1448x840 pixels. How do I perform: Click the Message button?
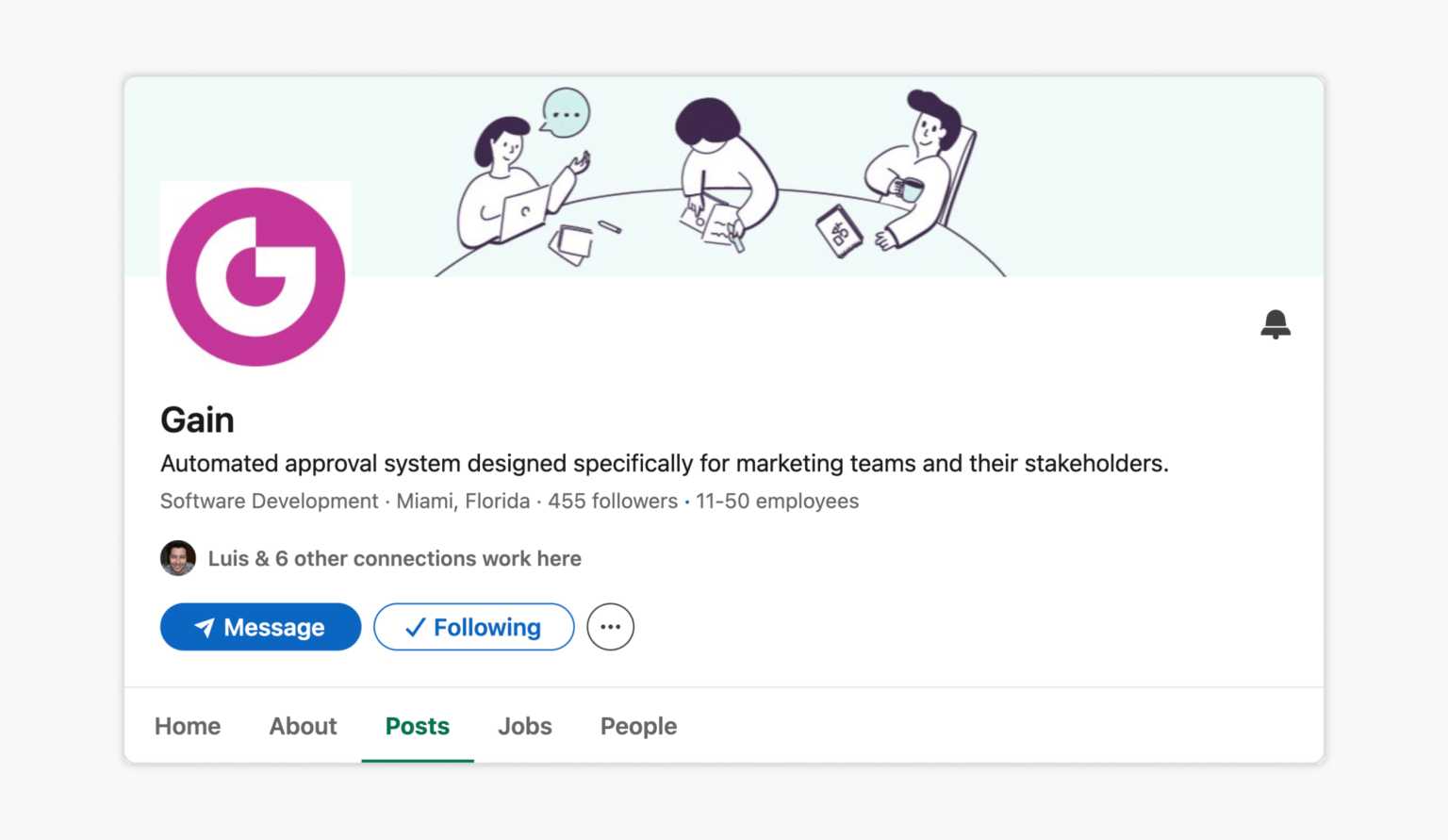[260, 627]
